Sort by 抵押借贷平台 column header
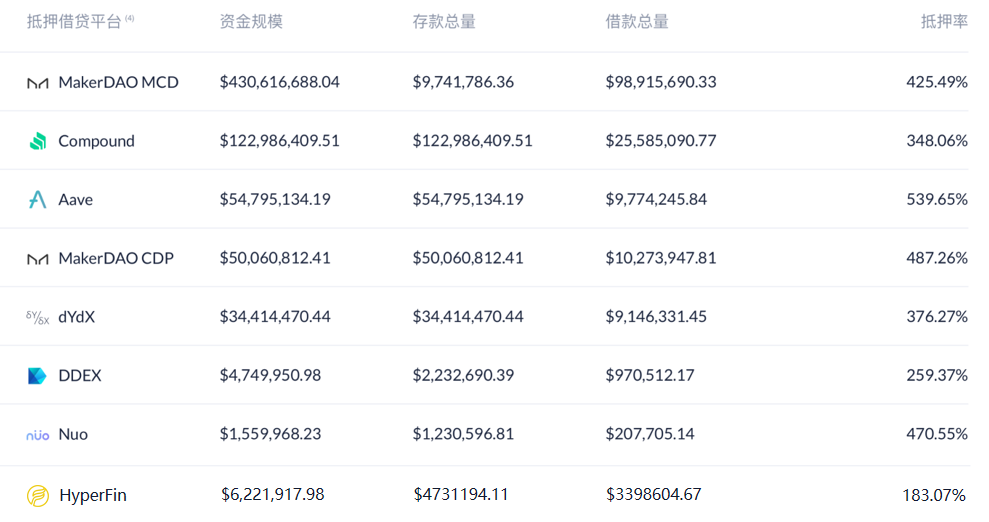The image size is (989, 522). coord(74,22)
